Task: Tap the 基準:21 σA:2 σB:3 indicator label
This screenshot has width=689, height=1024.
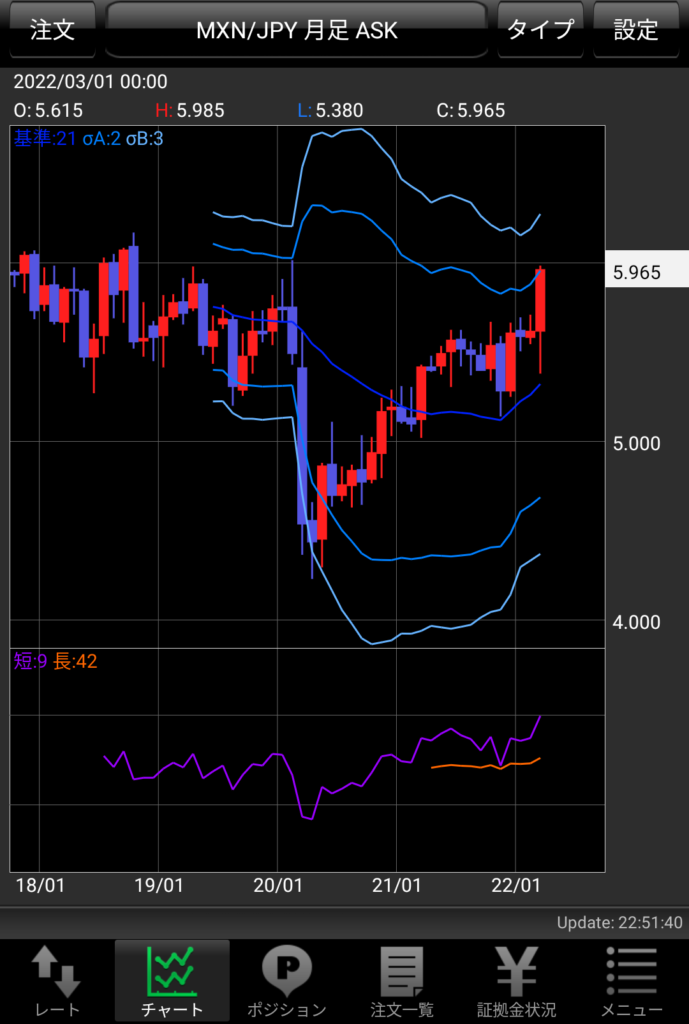Action: [88, 138]
